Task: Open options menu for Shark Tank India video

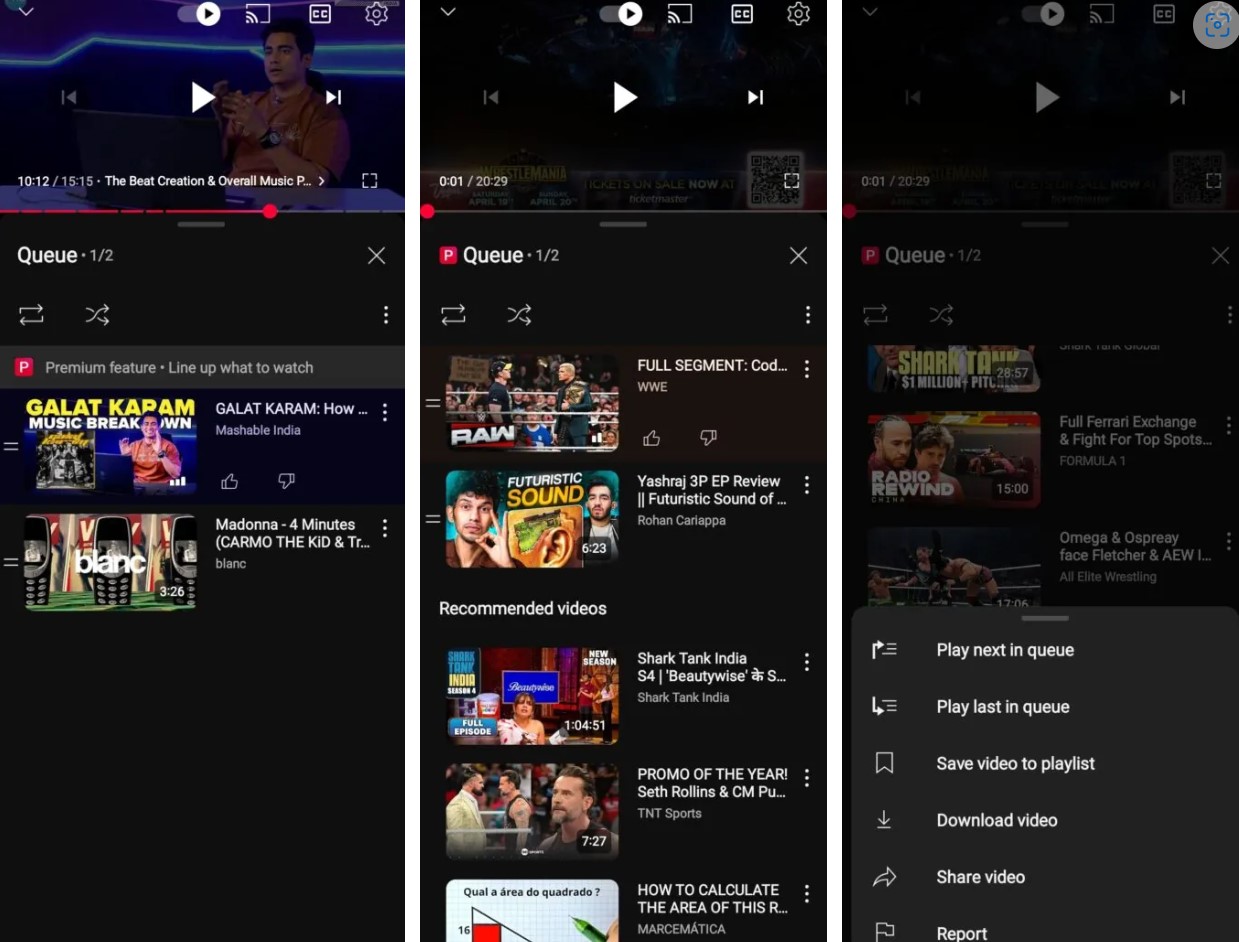Action: coord(807,662)
